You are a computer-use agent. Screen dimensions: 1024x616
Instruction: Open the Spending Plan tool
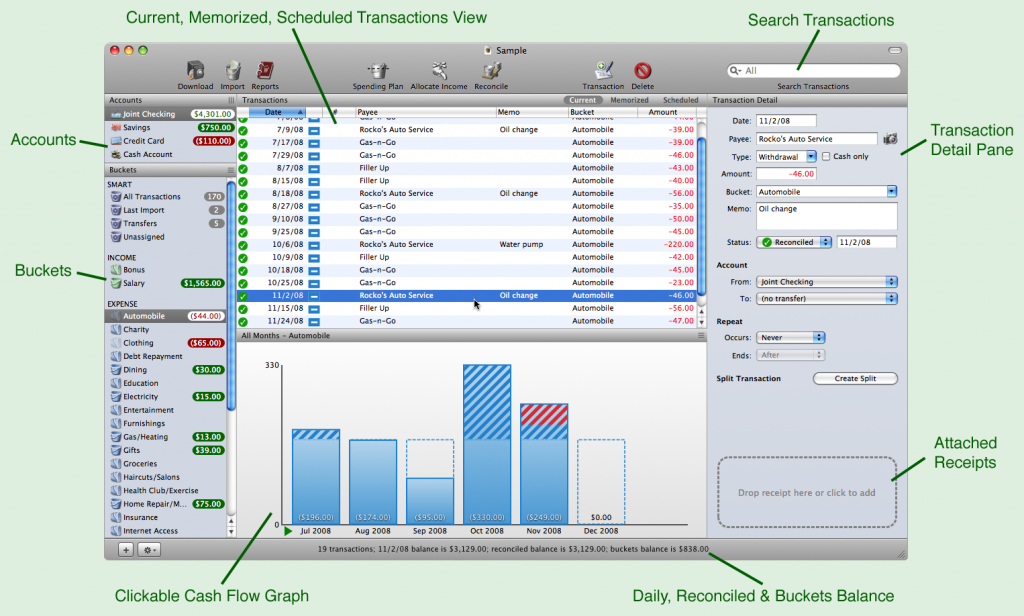click(377, 71)
